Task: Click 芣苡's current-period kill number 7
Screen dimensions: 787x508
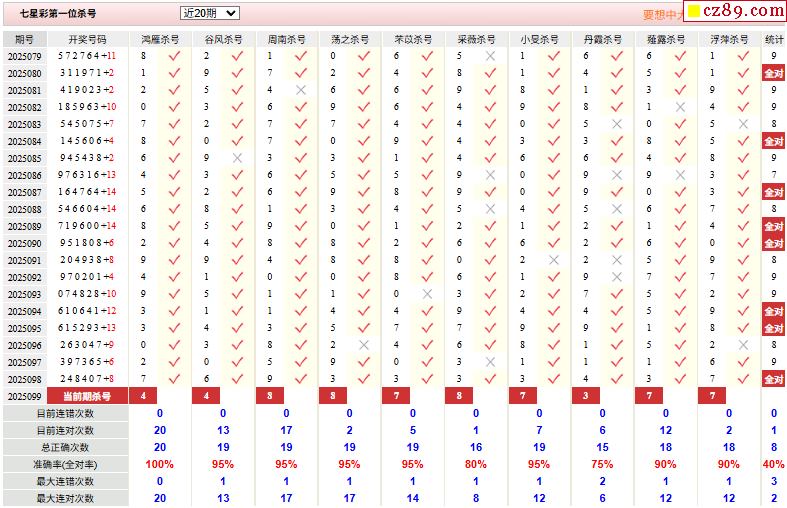Action: click(x=396, y=396)
